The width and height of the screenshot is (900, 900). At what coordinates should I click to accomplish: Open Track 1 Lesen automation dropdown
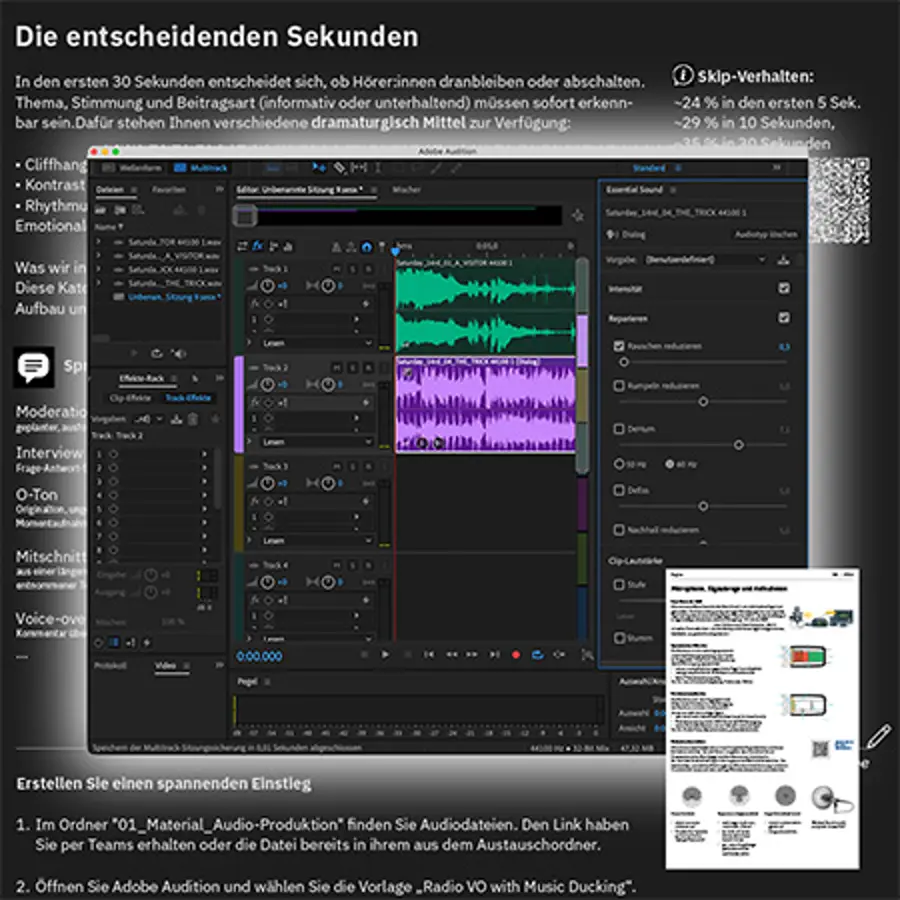tap(317, 343)
